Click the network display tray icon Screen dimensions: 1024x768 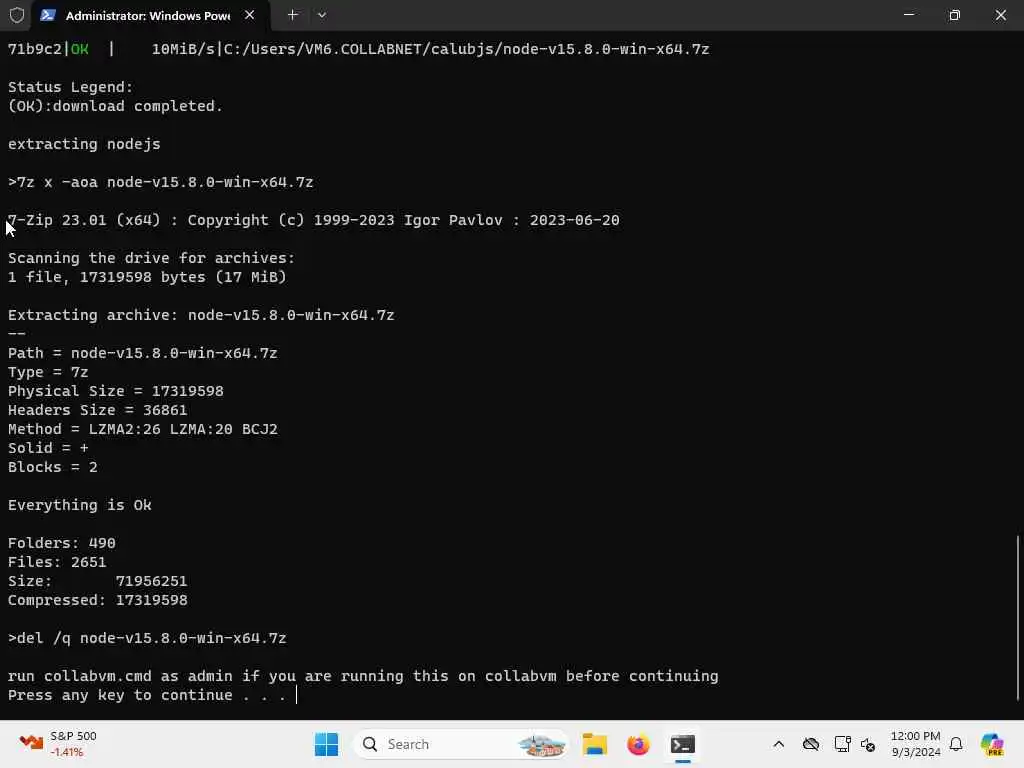point(842,744)
